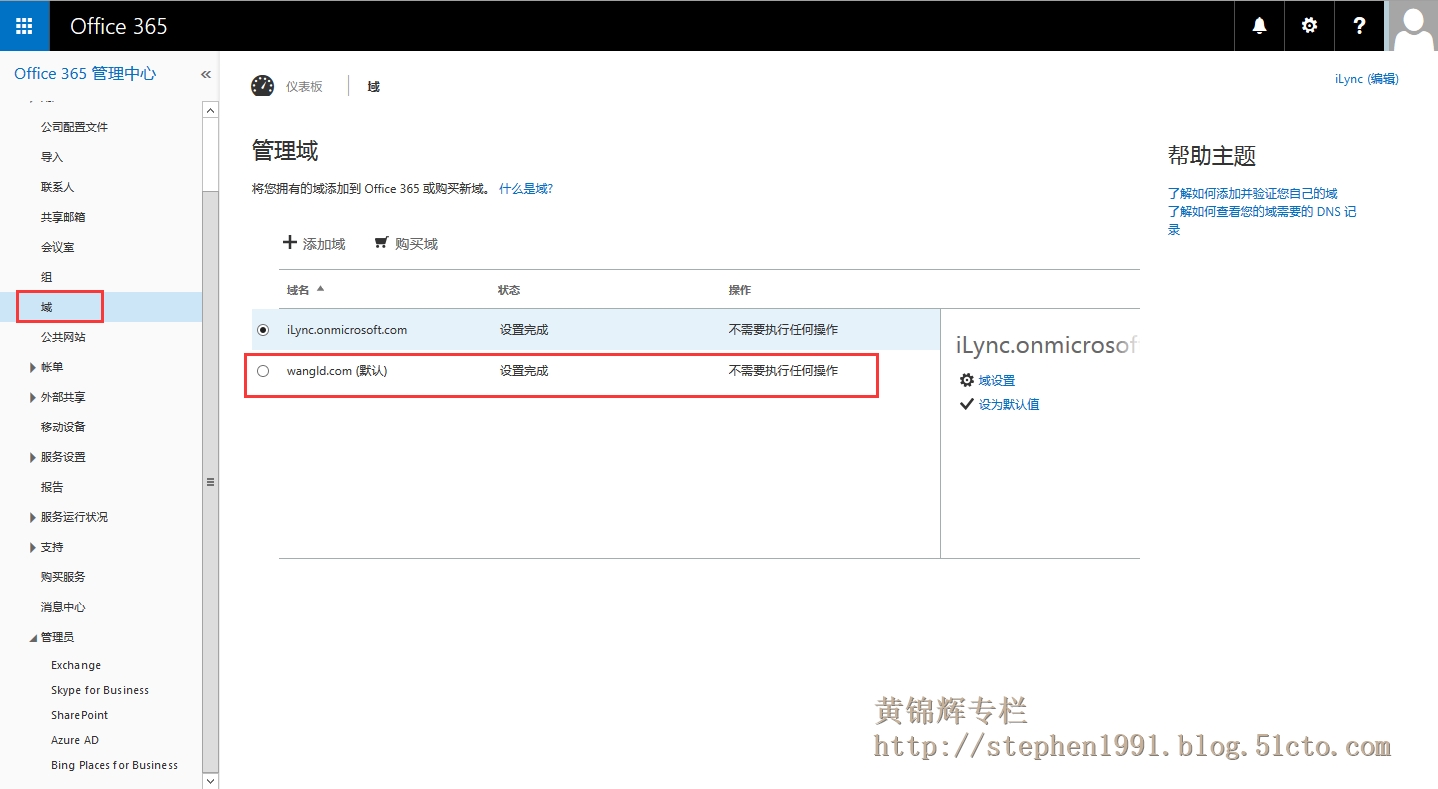The image size is (1438, 789).
Task: Open the 了解如何添加并验证您自己的域 help link
Action: tap(1253, 193)
